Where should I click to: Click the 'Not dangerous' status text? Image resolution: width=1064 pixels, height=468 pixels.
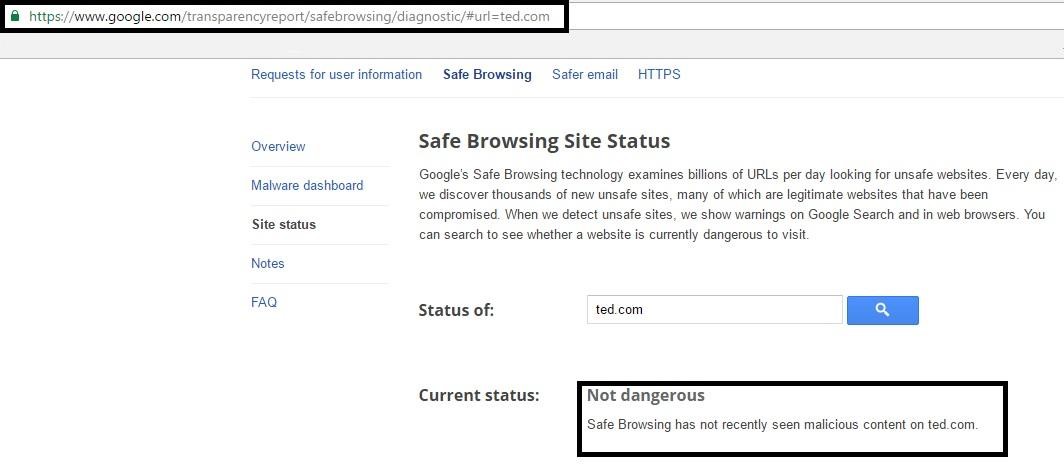click(x=646, y=395)
